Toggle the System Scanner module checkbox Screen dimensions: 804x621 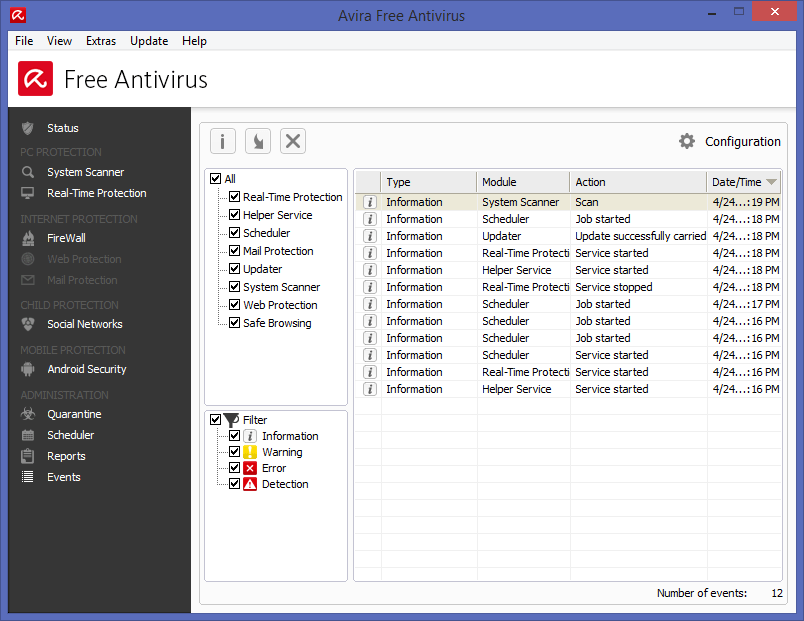234,287
